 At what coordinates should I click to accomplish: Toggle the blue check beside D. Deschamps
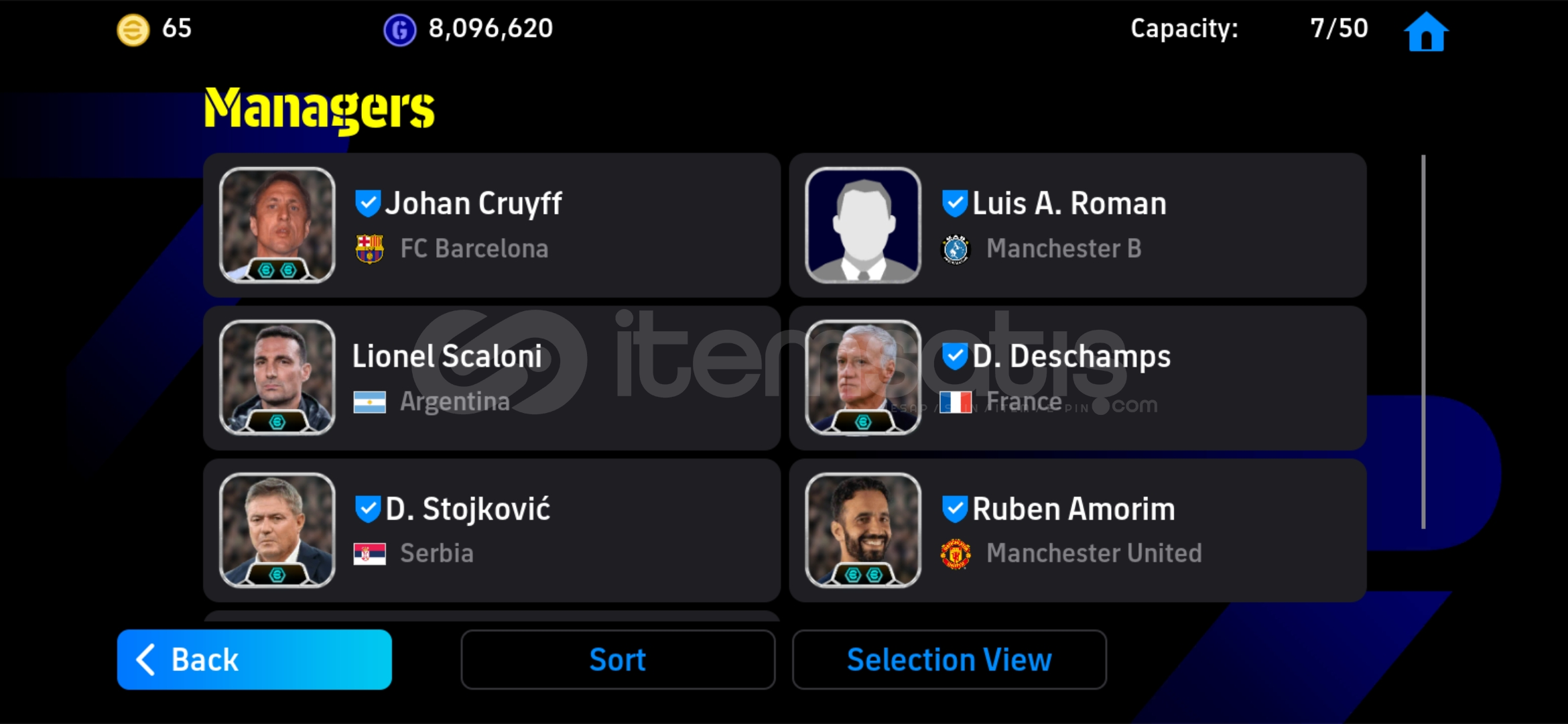pyautogui.click(x=955, y=357)
